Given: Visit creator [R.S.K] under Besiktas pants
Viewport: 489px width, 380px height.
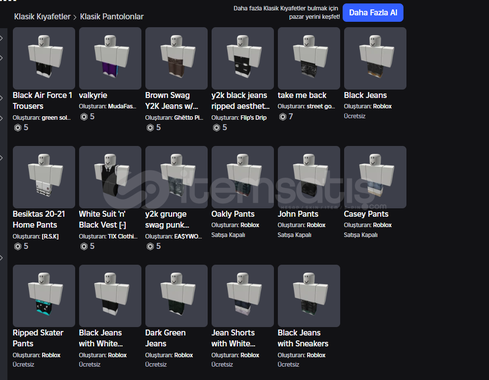Looking at the screenshot, I should coord(50,236).
